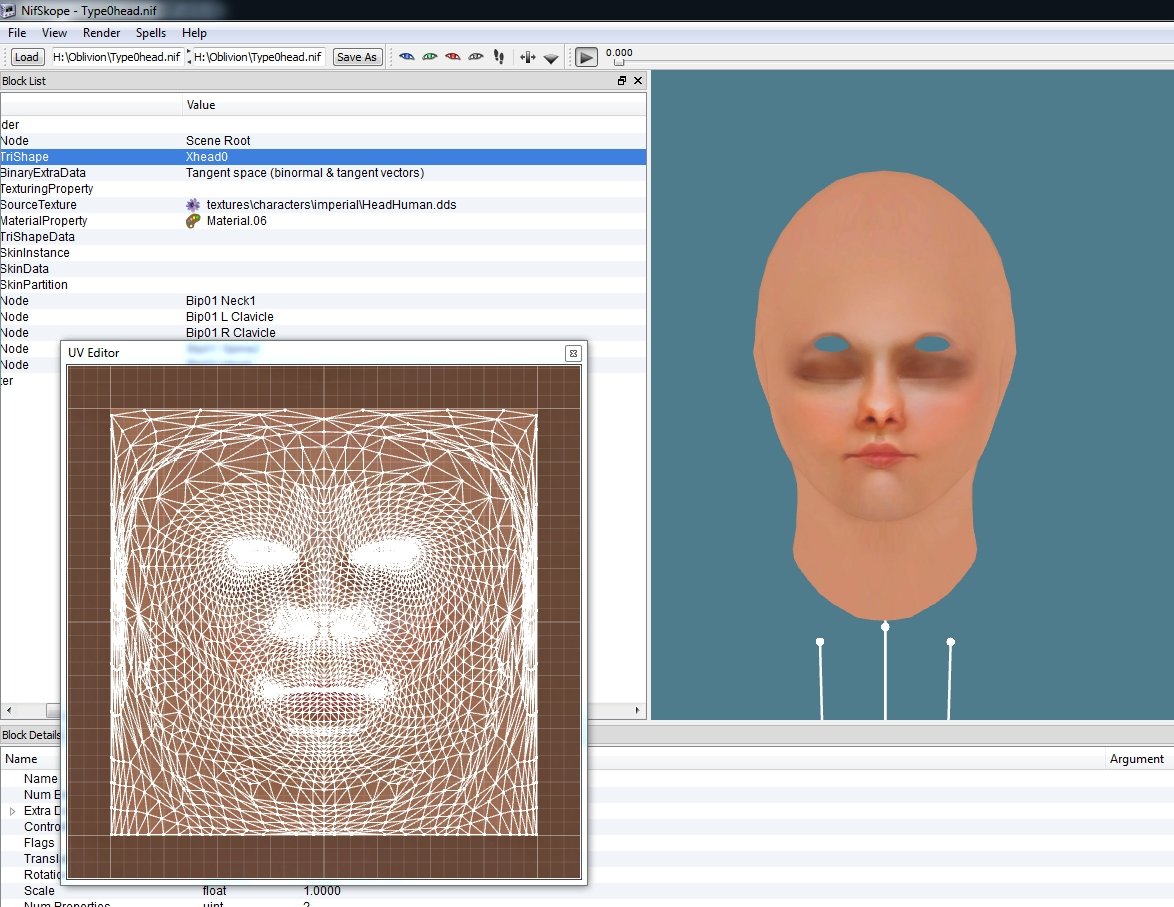The image size is (1174, 907).
Task: Click the red eye view icon
Action: tap(453, 57)
